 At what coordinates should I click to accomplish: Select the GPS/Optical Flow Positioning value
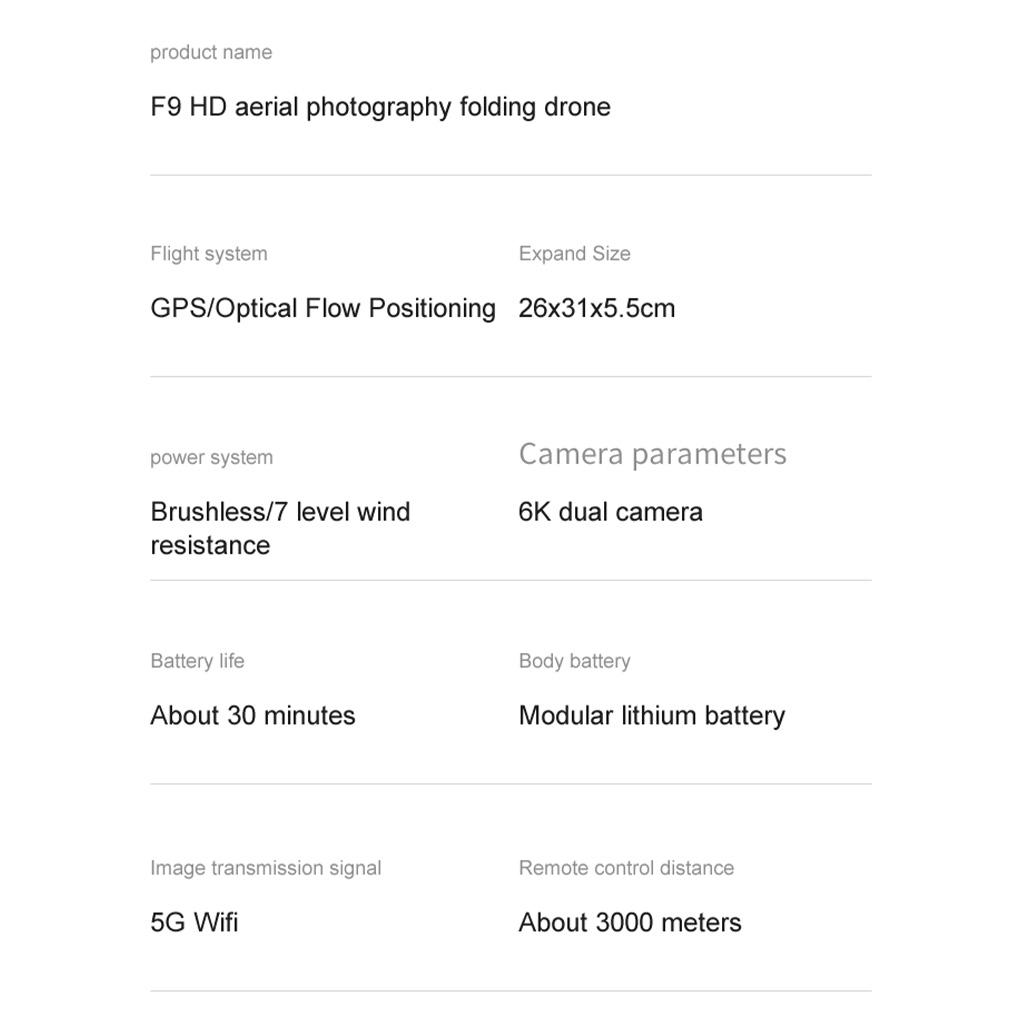pyautogui.click(x=323, y=308)
